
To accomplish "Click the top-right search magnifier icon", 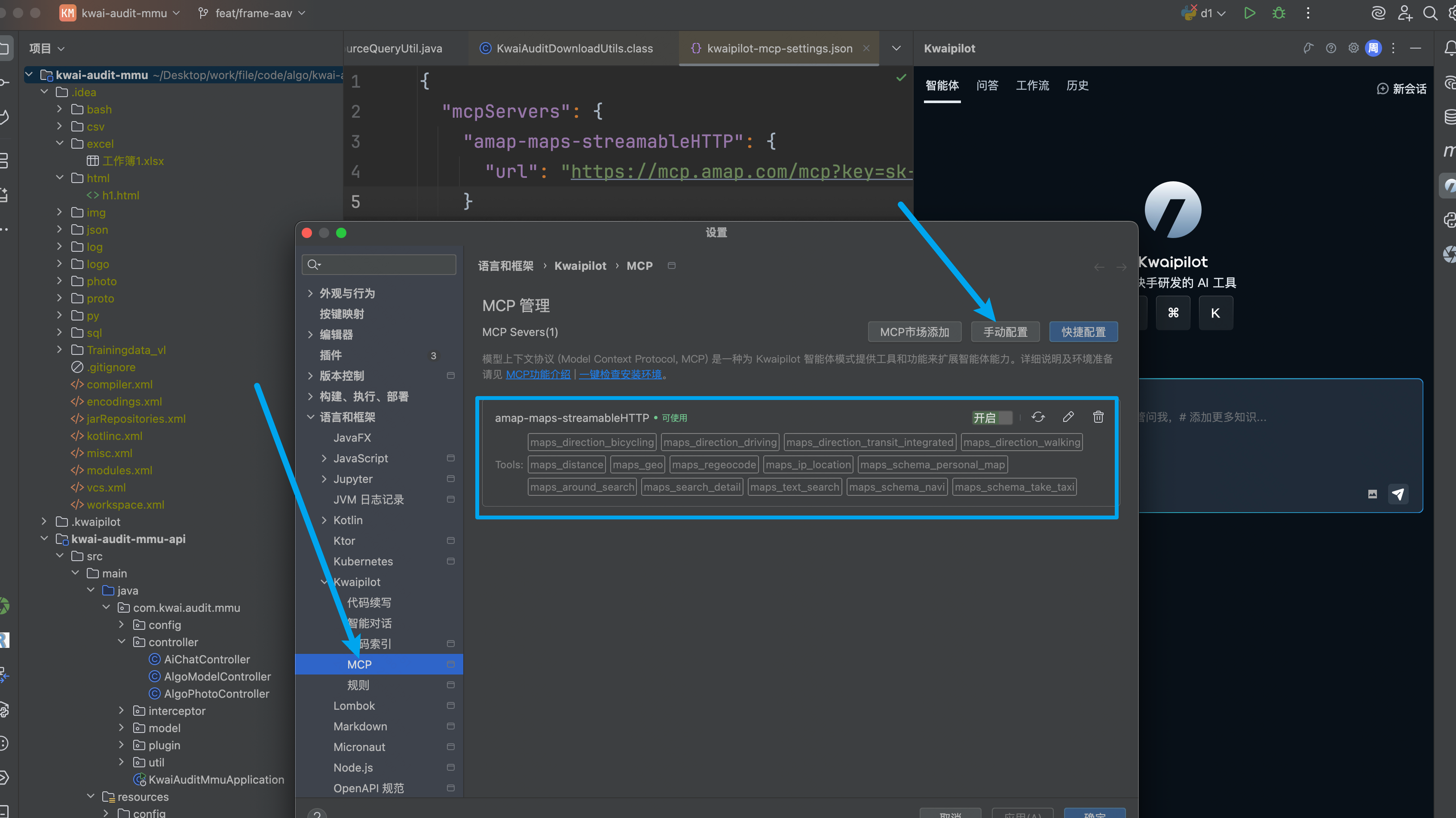I will [1430, 13].
